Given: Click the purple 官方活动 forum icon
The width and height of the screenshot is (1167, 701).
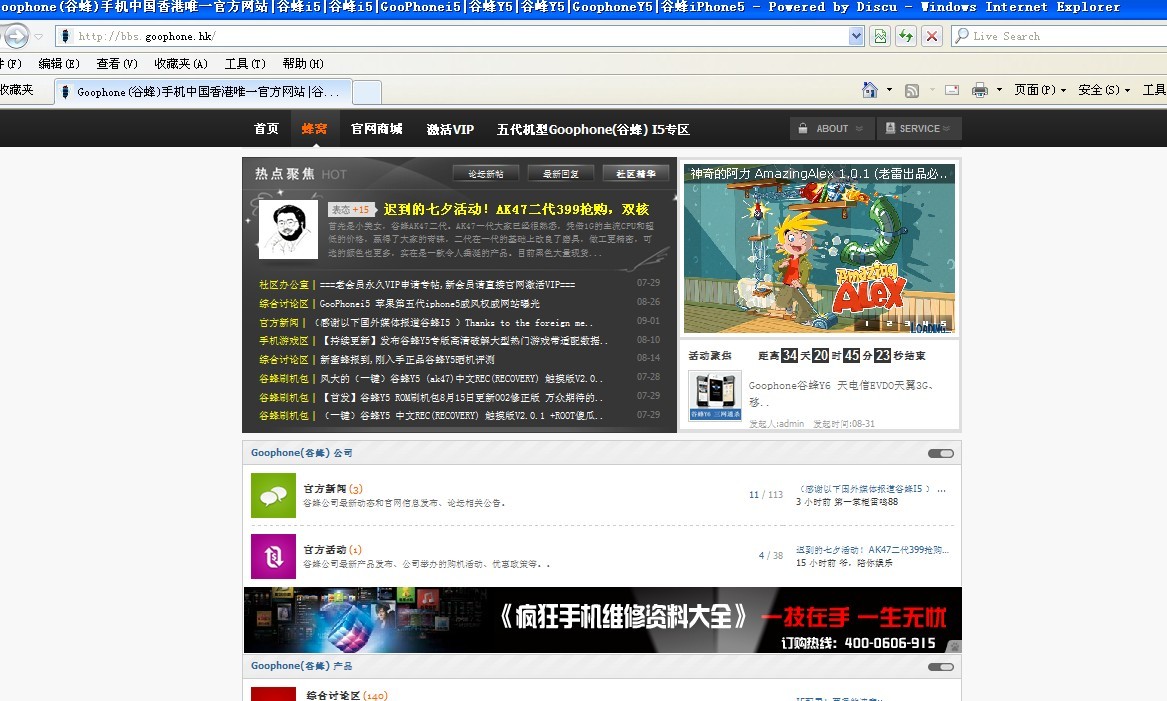Looking at the screenshot, I should (273, 556).
